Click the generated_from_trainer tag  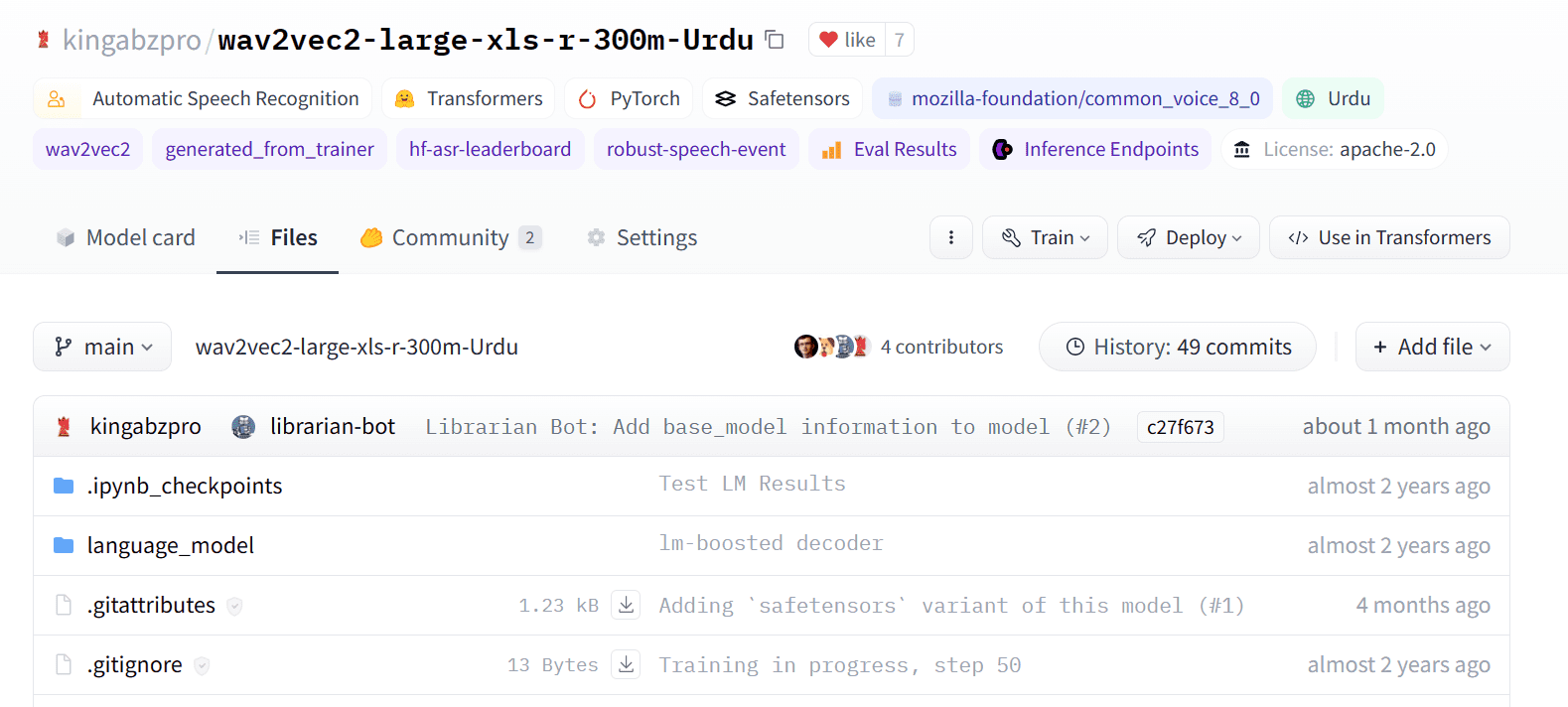tap(269, 149)
